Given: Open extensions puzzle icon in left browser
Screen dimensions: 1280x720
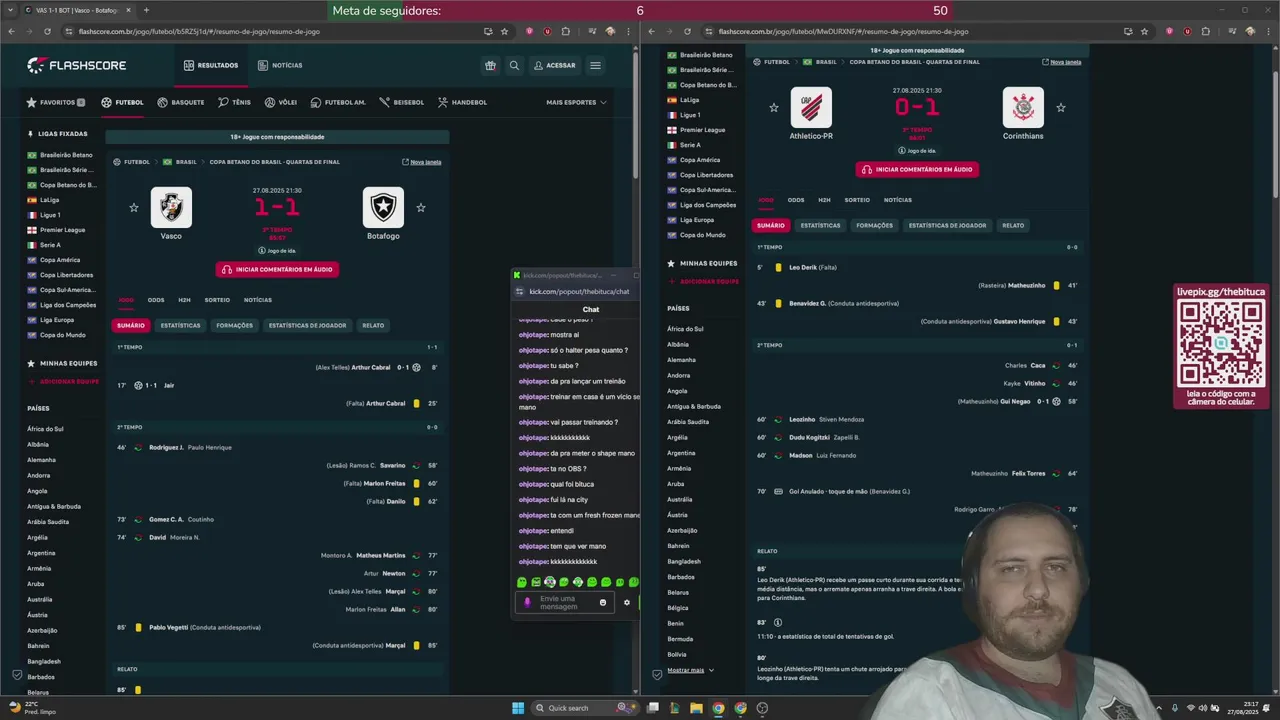Looking at the screenshot, I should click(x=564, y=31).
